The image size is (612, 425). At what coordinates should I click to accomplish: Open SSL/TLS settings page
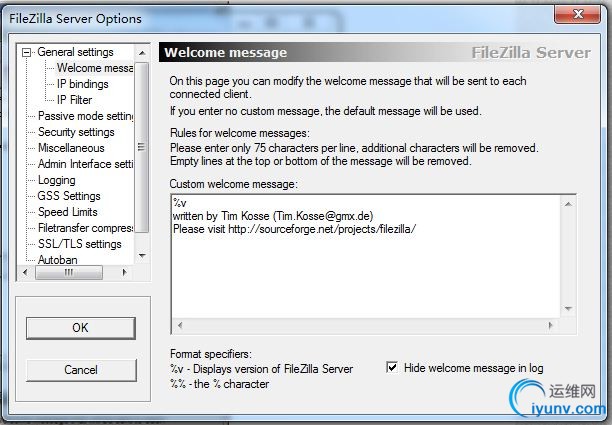point(80,244)
